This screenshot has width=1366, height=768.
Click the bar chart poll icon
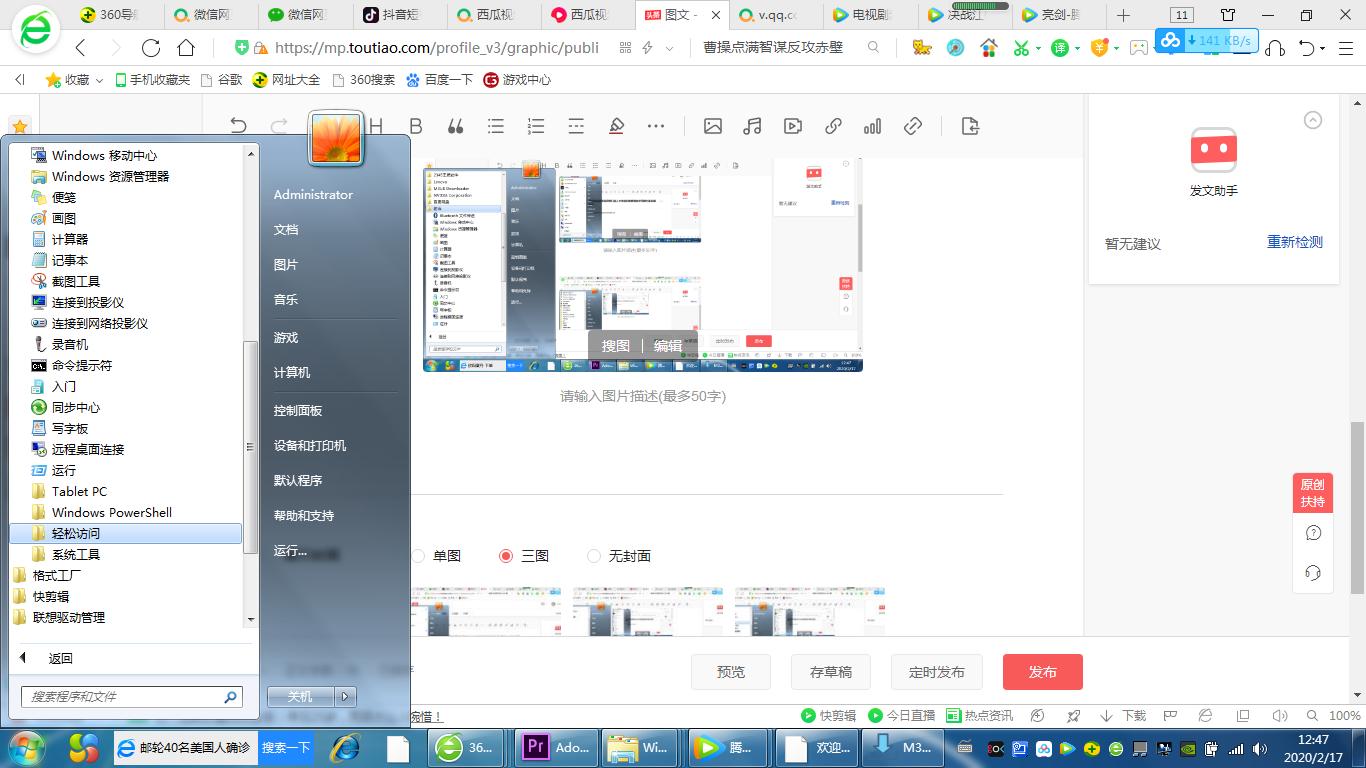873,126
